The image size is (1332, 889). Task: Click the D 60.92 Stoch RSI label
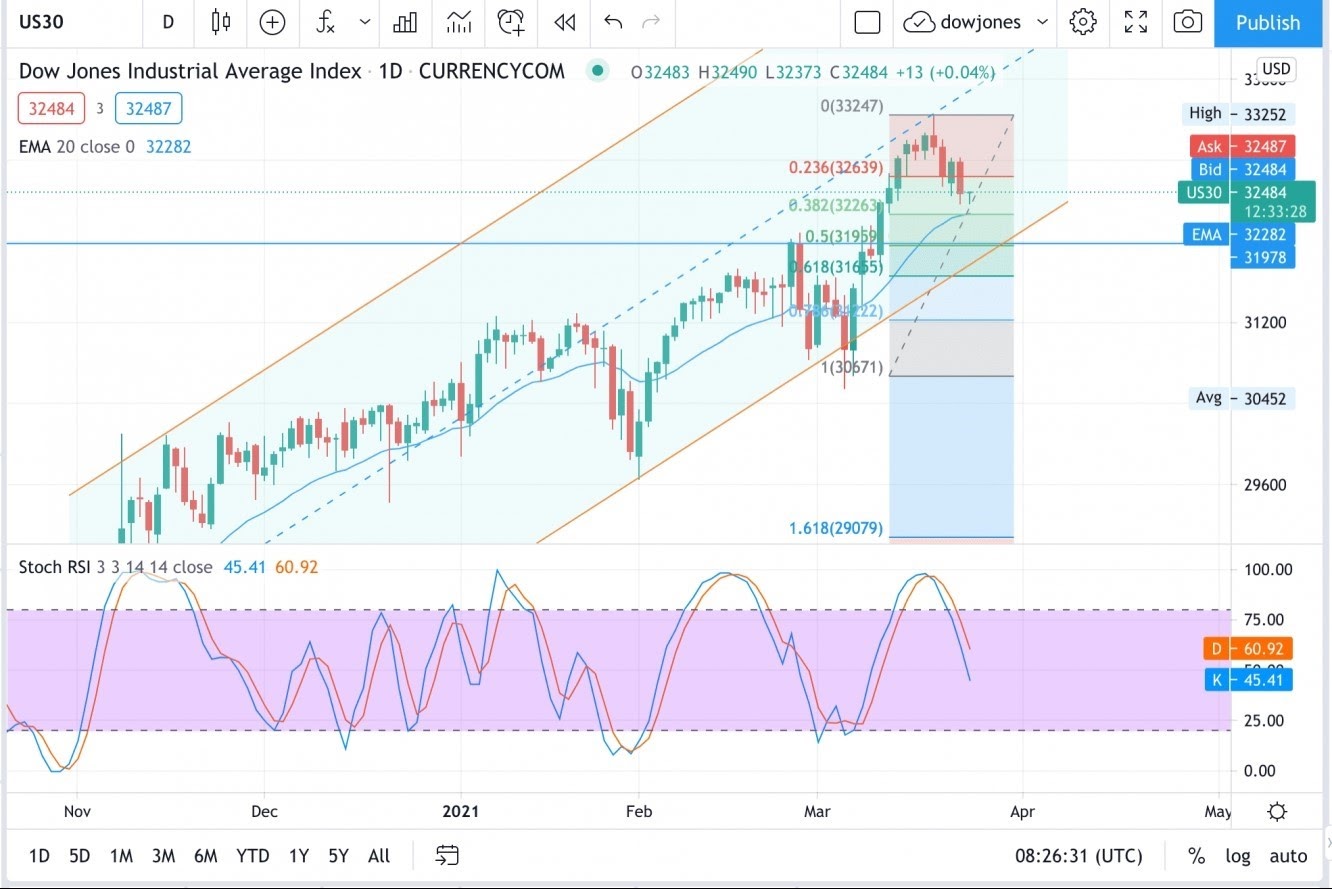[x=1248, y=649]
